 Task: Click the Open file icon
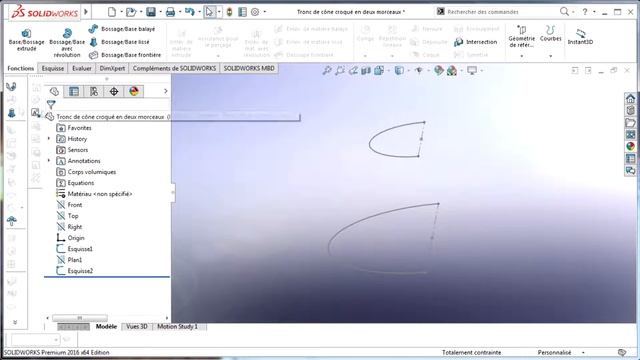(x=131, y=12)
